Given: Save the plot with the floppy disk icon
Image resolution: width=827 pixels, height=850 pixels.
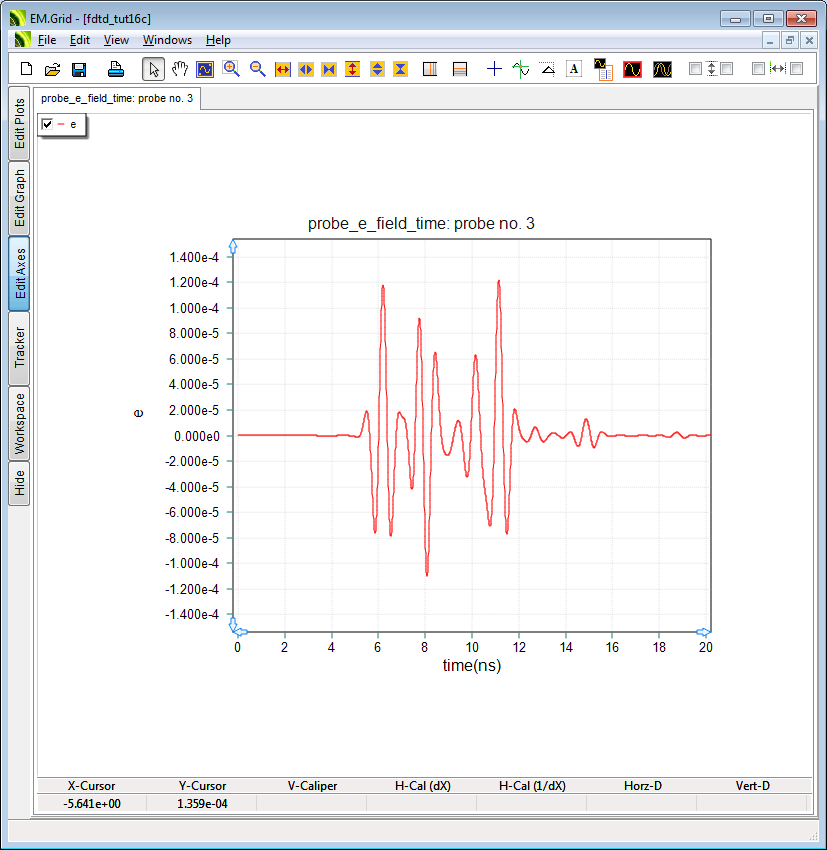Looking at the screenshot, I should click(79, 69).
